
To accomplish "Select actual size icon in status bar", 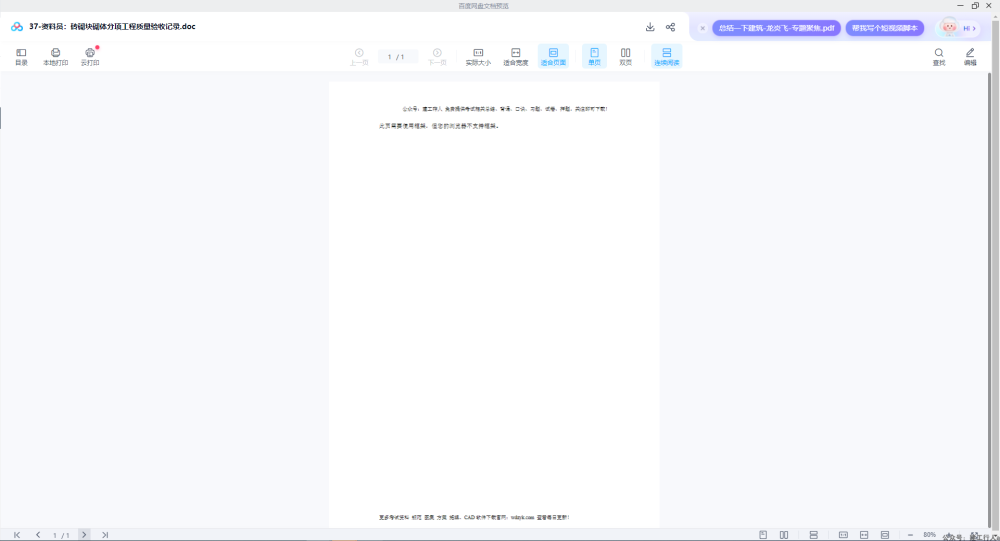I will 843,535.
